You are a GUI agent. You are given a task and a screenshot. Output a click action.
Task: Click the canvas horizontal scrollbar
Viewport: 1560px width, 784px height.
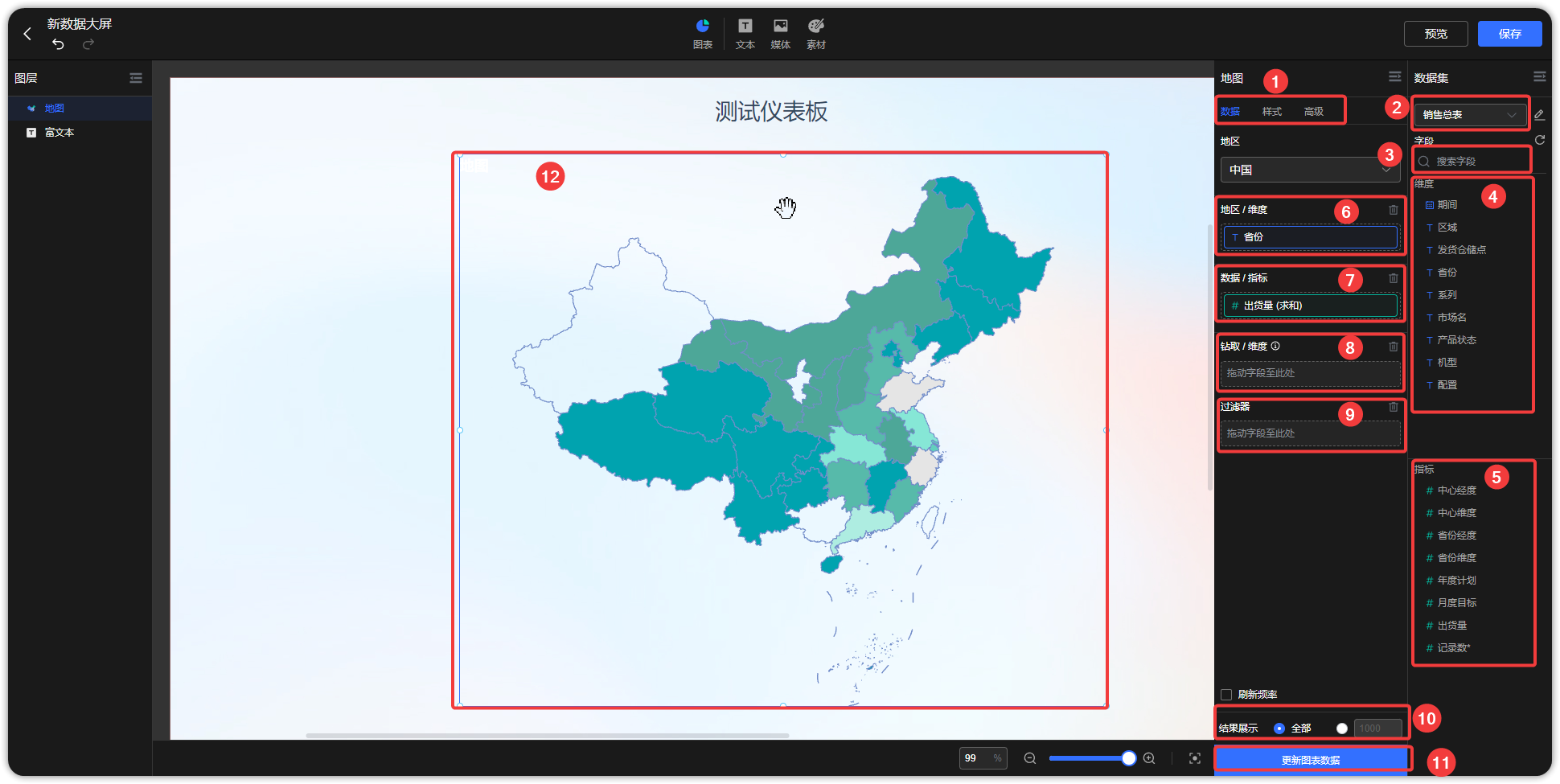pos(547,735)
